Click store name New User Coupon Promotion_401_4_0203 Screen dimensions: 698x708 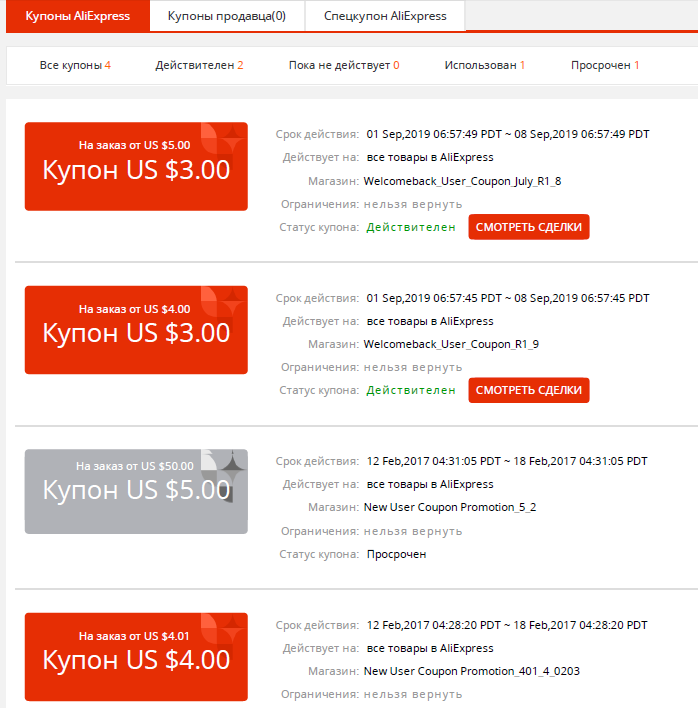coord(472,671)
